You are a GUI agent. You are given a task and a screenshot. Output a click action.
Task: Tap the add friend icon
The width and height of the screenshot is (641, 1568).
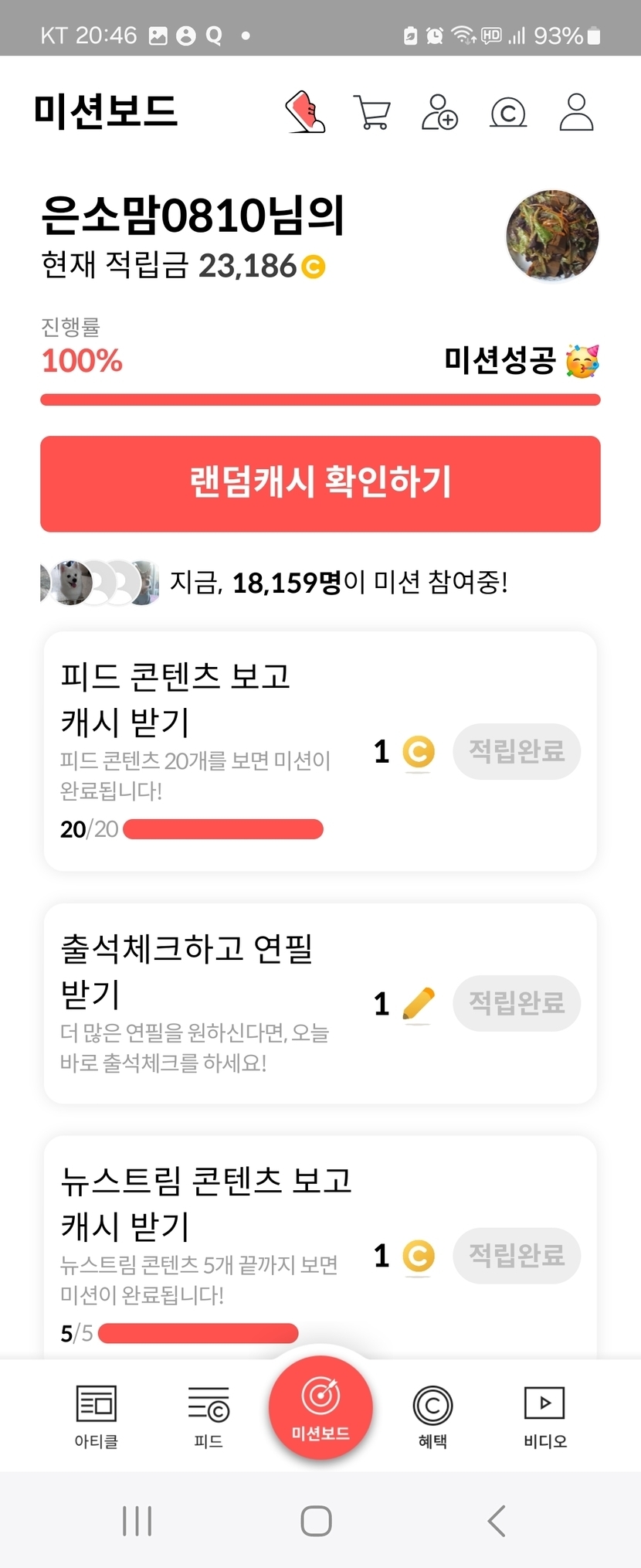439,112
